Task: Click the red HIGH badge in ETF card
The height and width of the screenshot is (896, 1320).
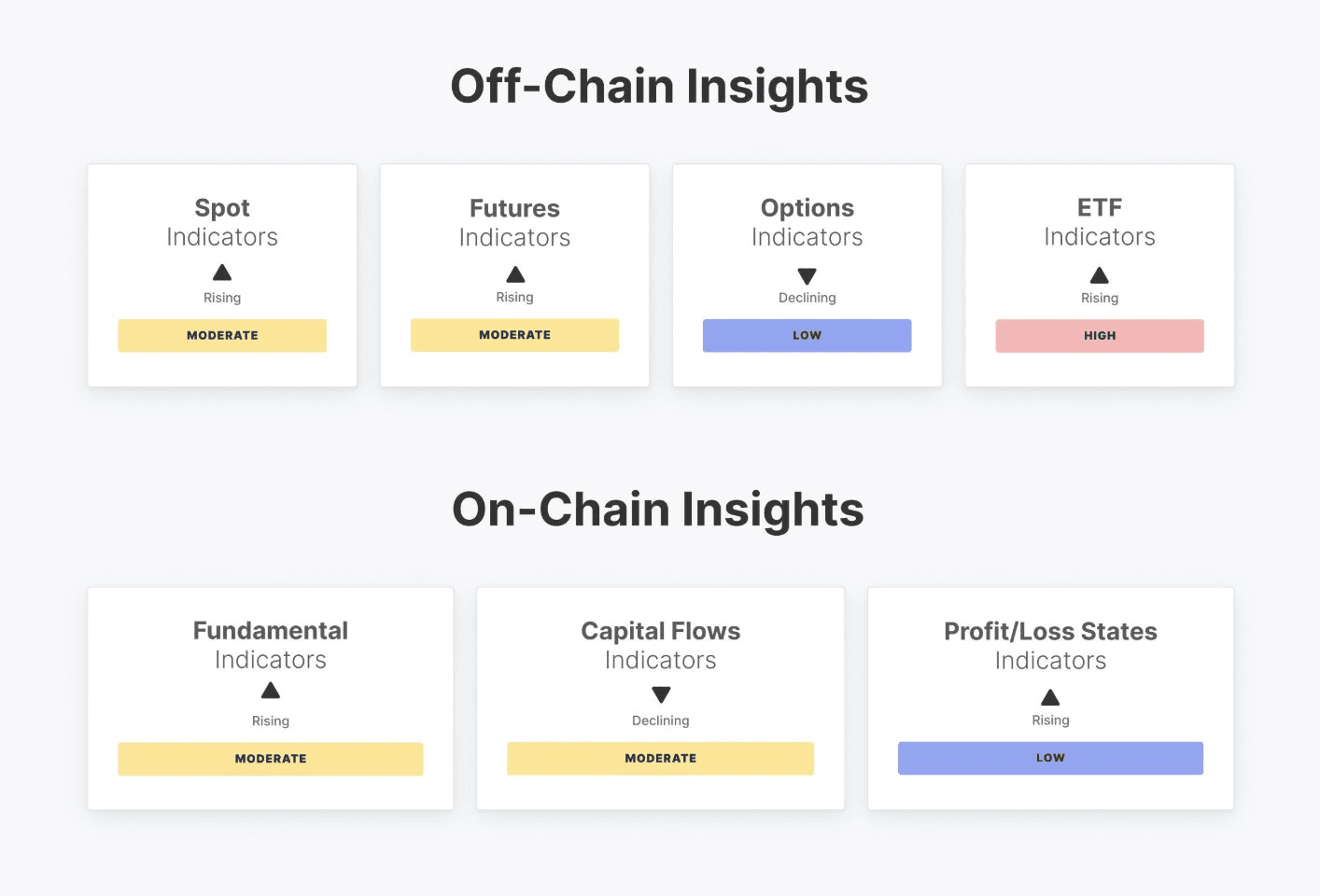Action: pyautogui.click(x=1100, y=336)
